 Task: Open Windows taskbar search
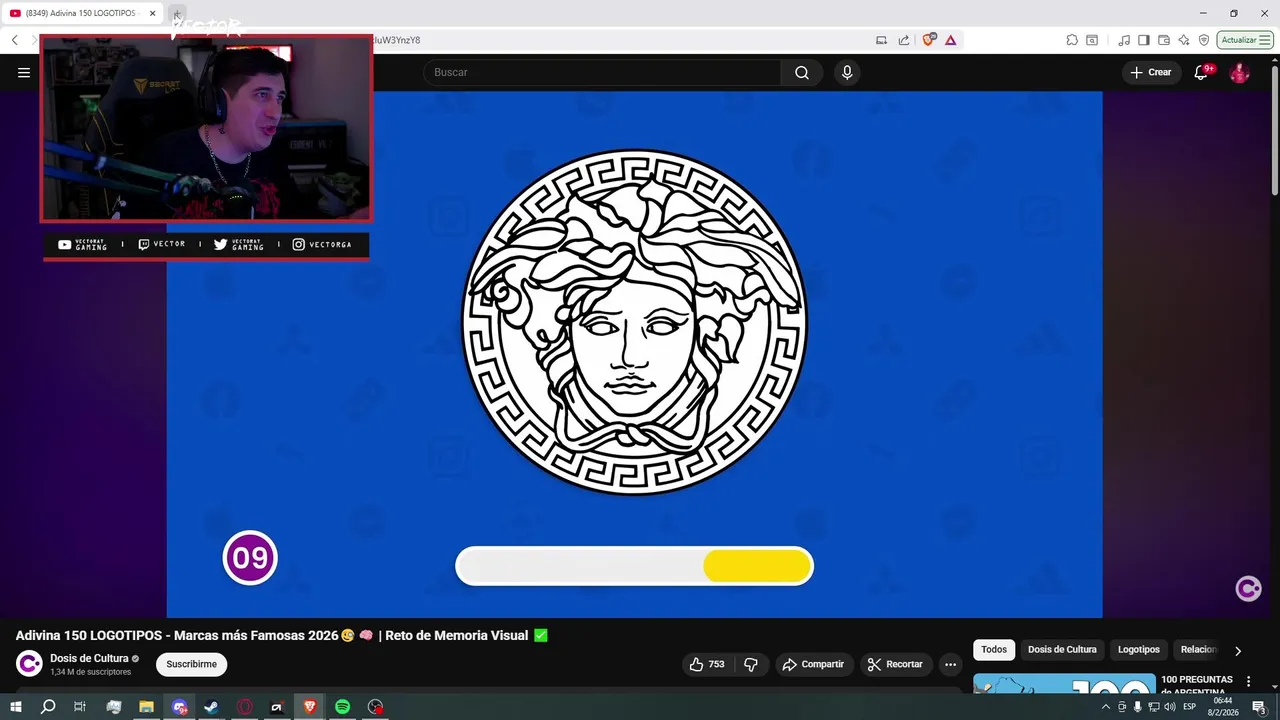tap(47, 707)
